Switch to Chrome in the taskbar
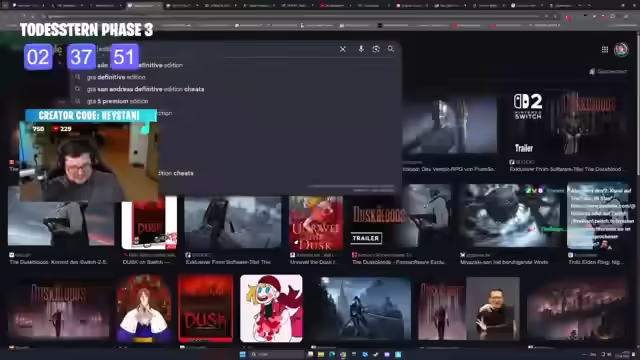The width and height of the screenshot is (640, 360). pos(343,354)
